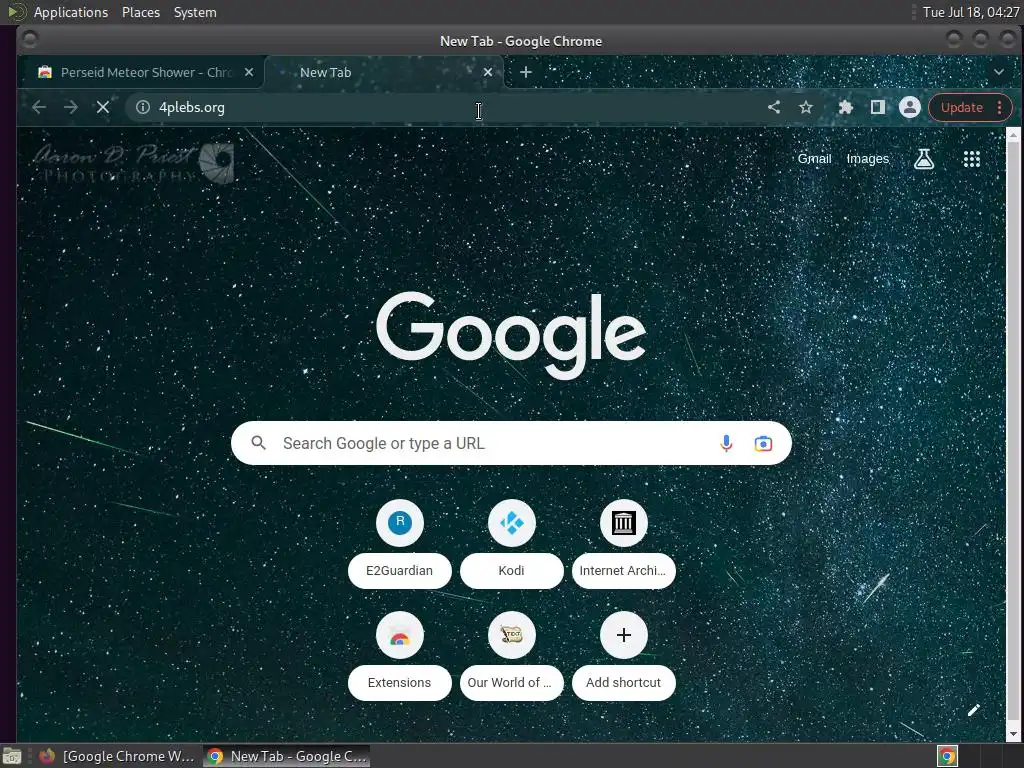Open the Extensions shortcut tile
This screenshot has width=1024, height=768.
(400, 656)
